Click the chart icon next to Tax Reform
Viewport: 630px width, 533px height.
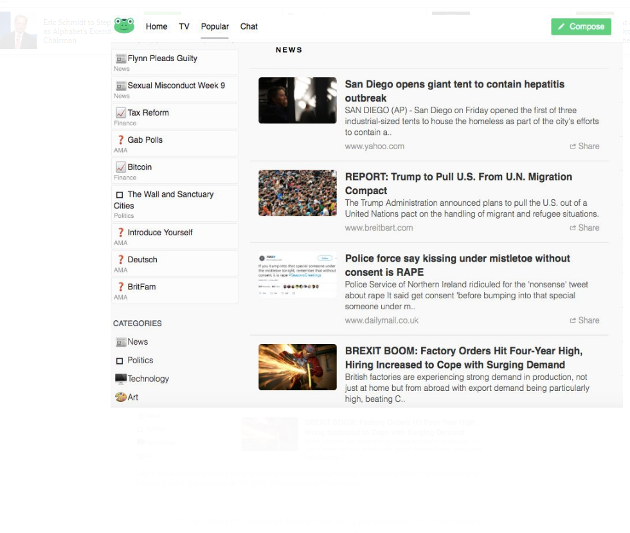tap(121, 113)
